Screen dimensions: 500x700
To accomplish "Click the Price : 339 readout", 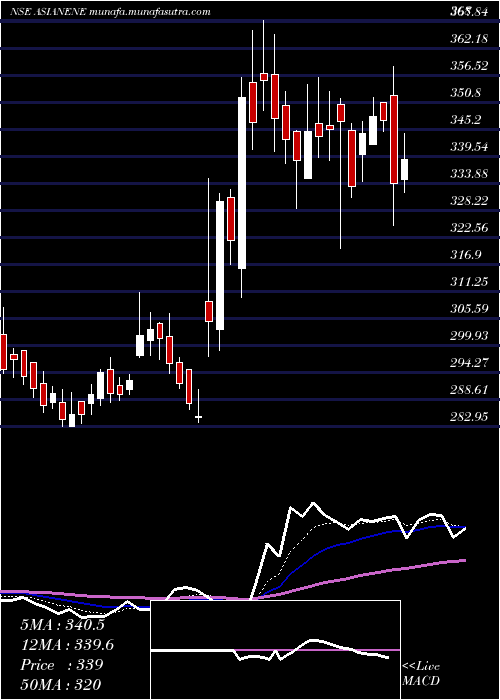I will [62, 665].
